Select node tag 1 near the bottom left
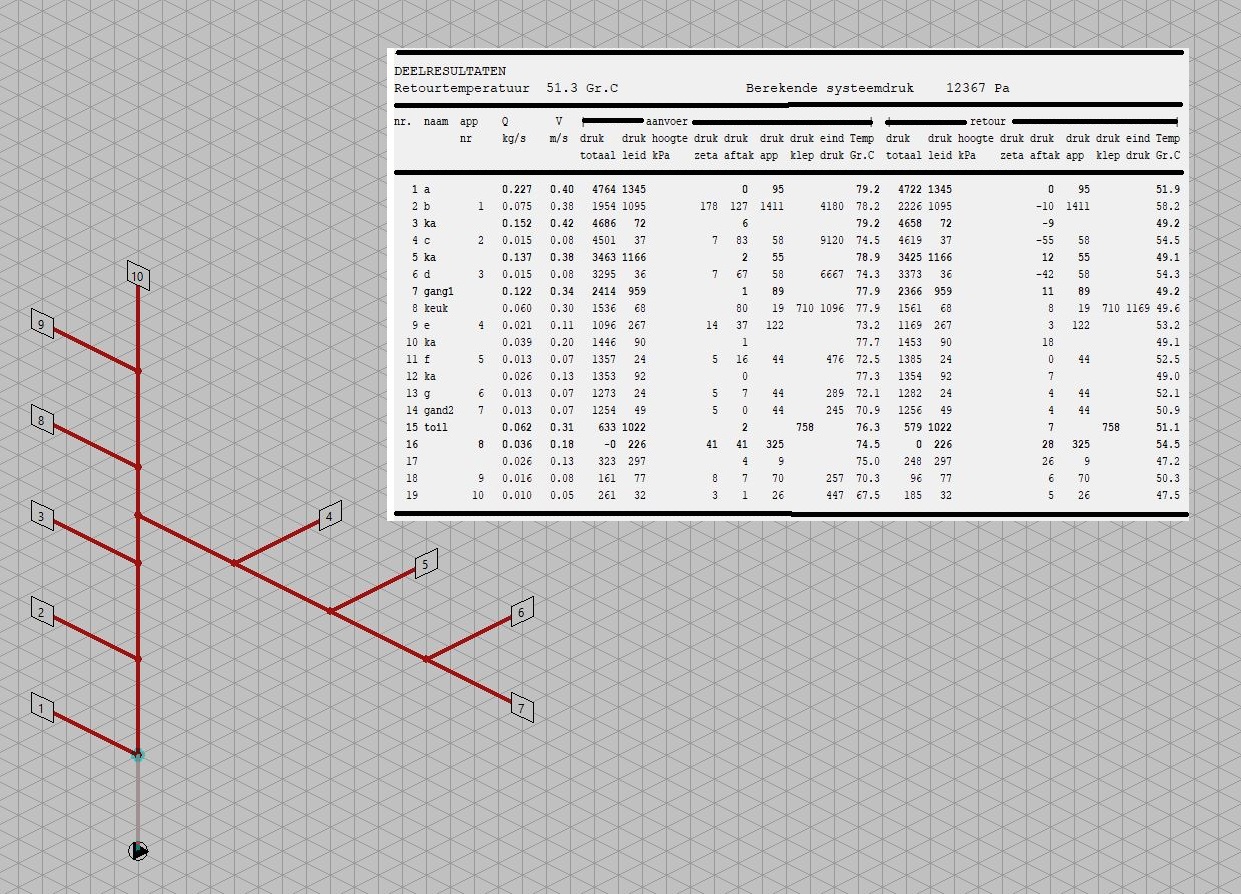Screen dimensions: 1241x894 (x=41, y=708)
